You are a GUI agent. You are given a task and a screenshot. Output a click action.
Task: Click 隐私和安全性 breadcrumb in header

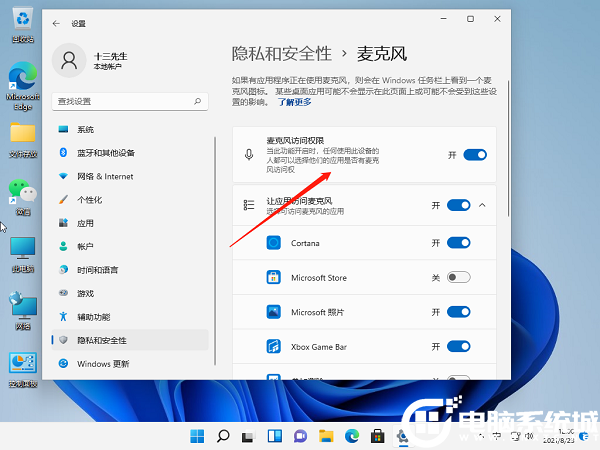click(x=283, y=53)
